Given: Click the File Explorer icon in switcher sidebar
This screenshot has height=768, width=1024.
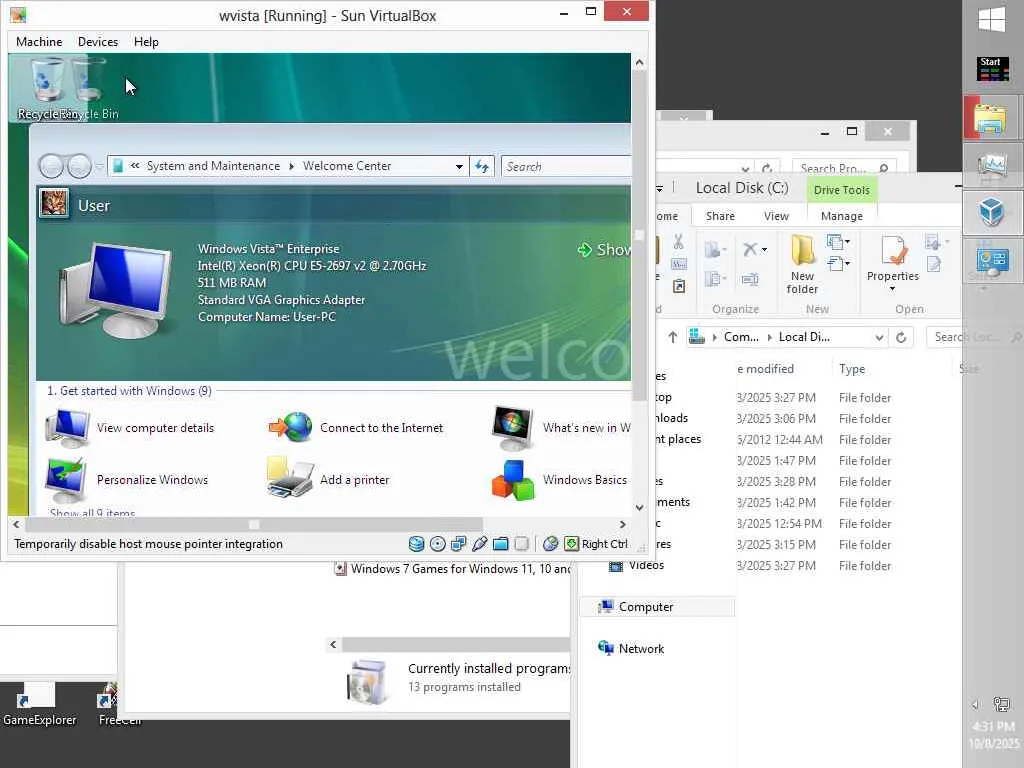Looking at the screenshot, I should 991,118.
